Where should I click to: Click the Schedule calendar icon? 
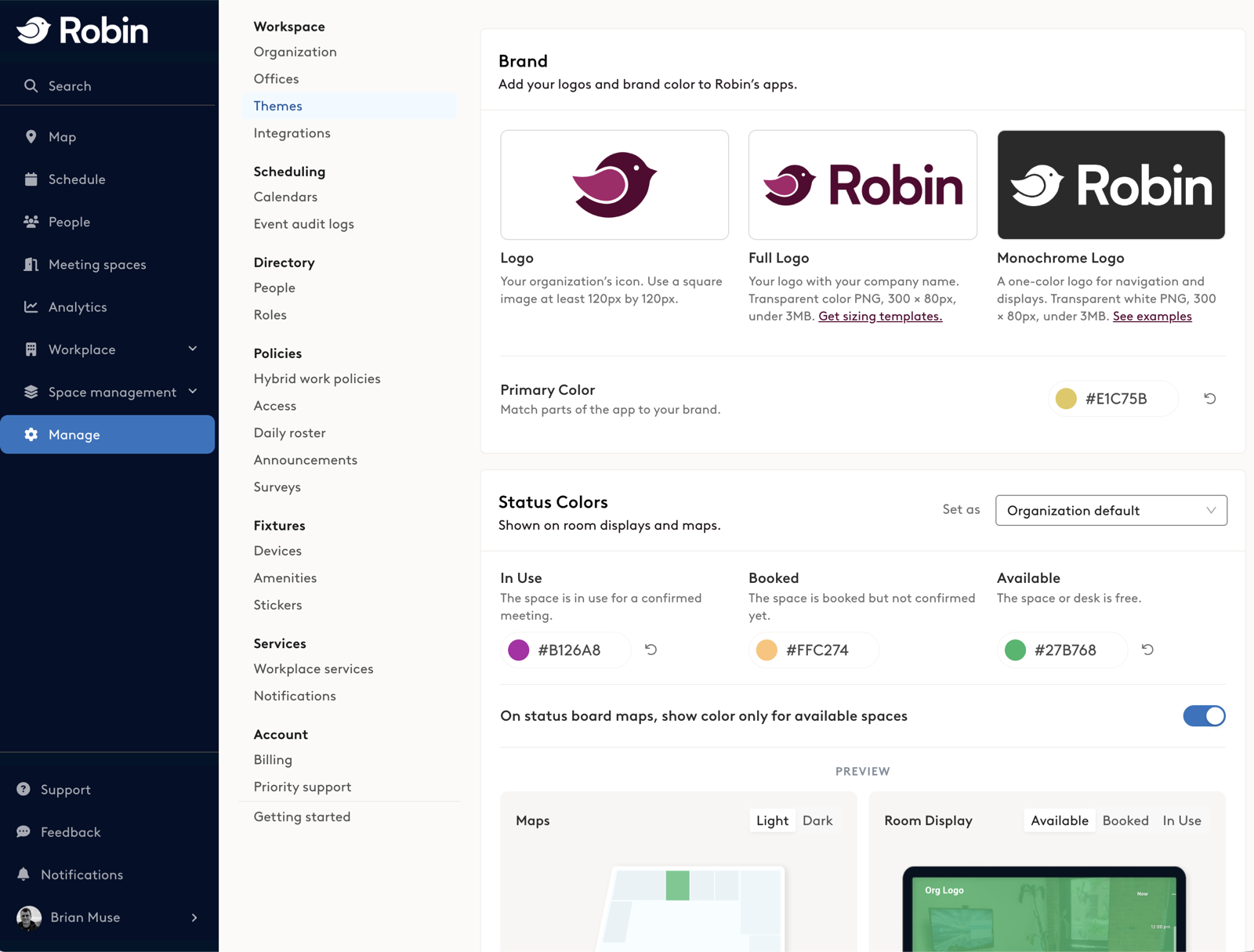coord(31,179)
